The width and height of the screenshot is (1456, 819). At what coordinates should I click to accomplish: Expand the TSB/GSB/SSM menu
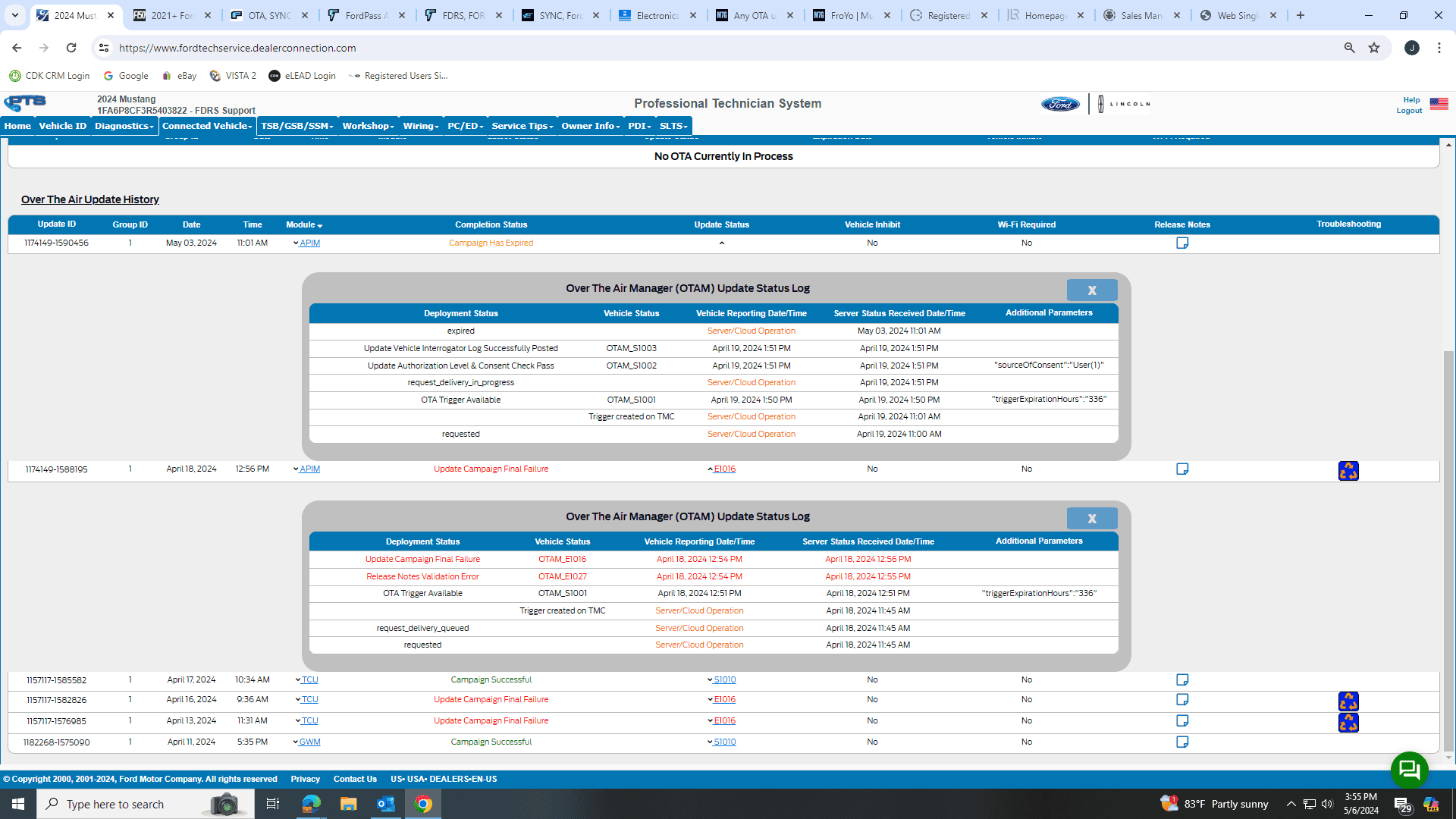[x=297, y=126]
